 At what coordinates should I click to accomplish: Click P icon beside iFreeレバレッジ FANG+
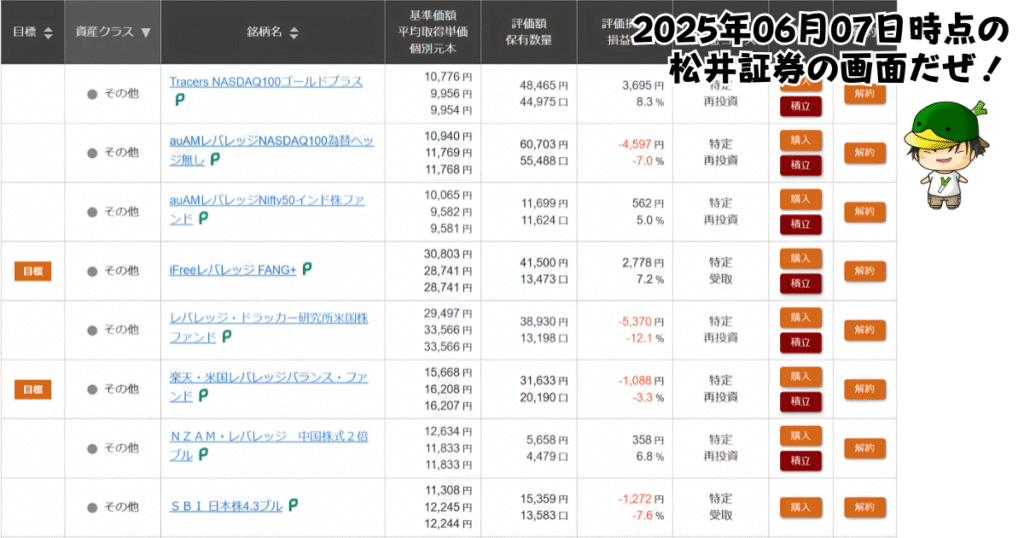point(307,268)
